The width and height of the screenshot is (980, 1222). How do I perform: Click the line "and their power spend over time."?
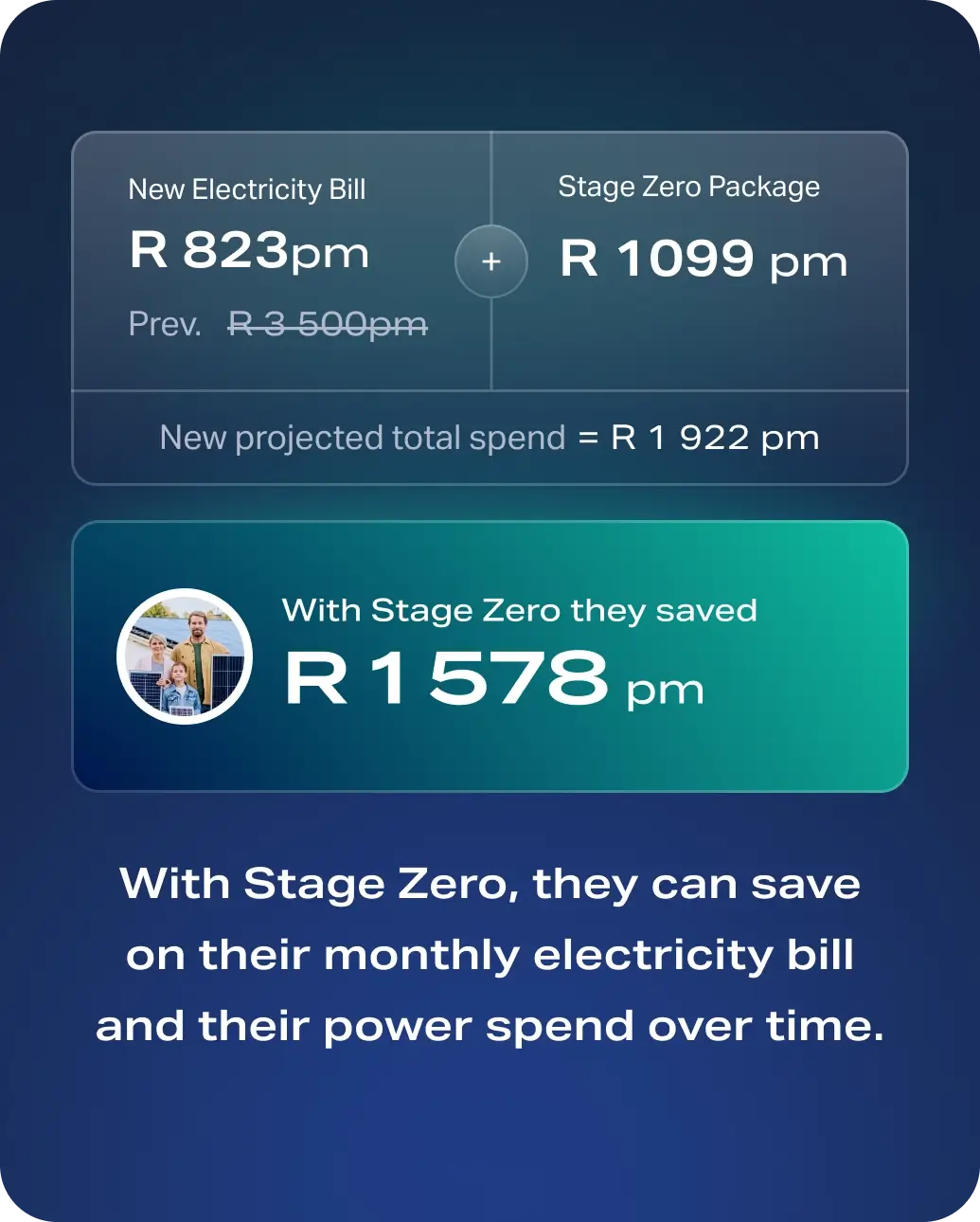(x=490, y=1026)
